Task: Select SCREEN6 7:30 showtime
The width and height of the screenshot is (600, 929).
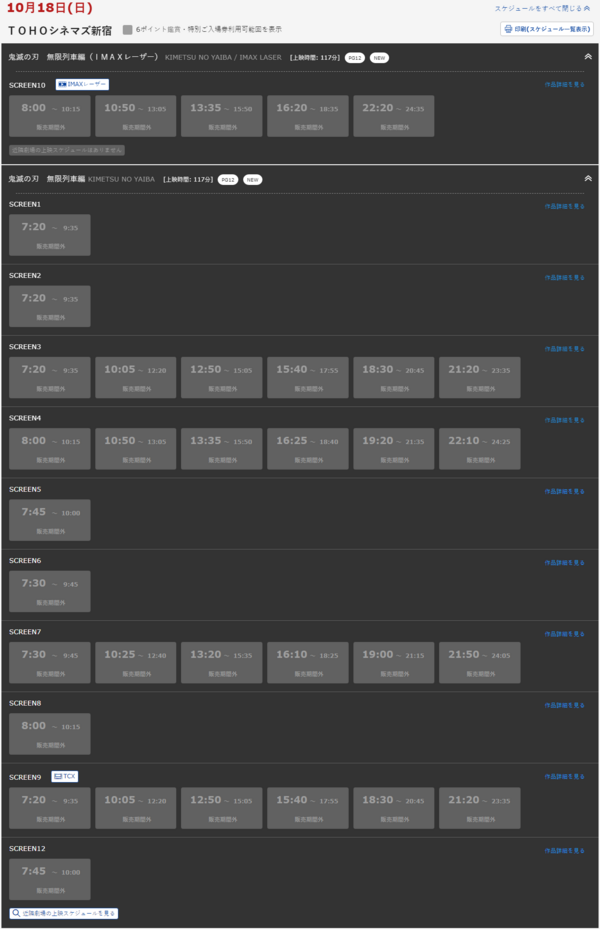Action: point(50,591)
